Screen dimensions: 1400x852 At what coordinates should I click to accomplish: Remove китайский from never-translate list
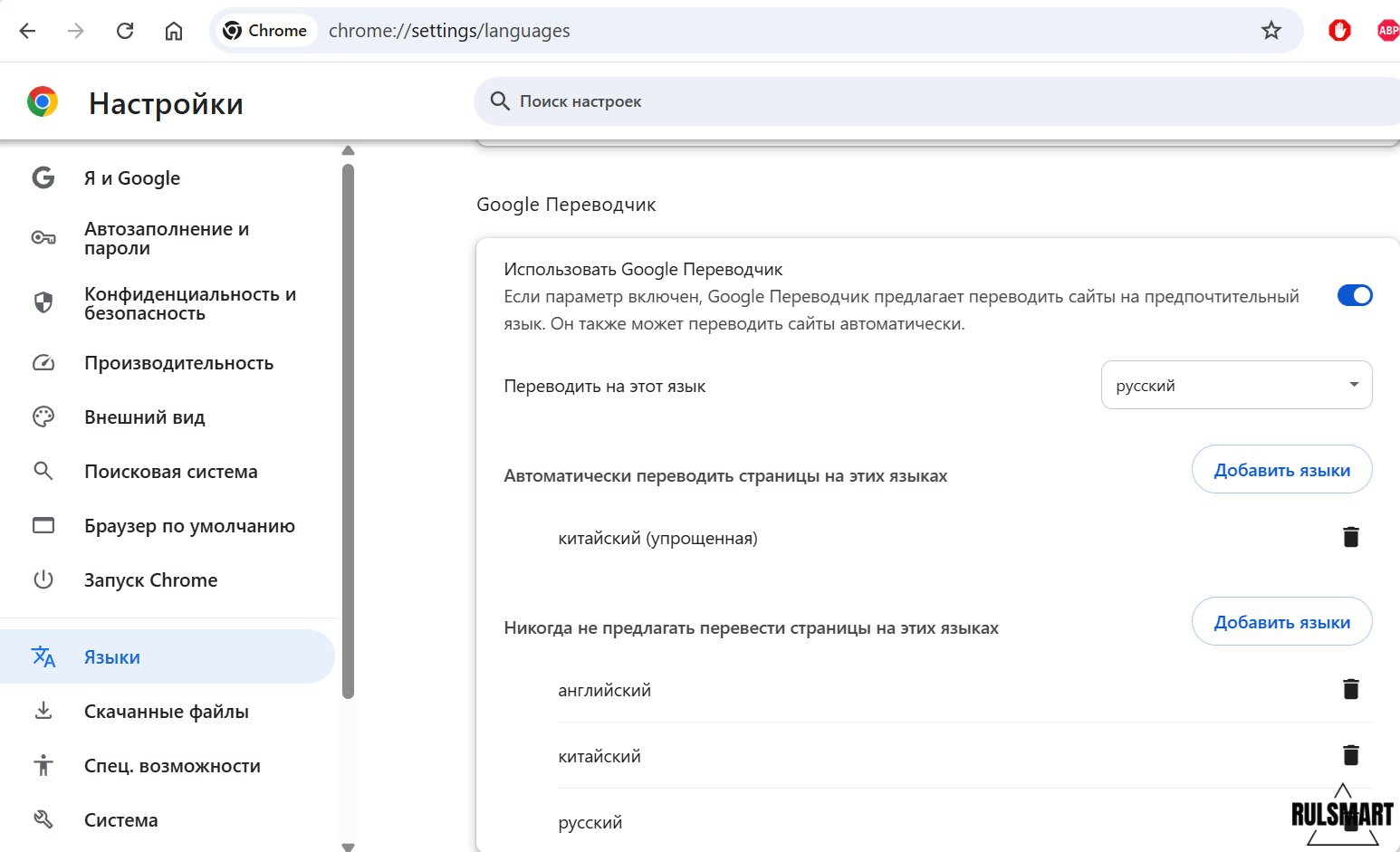coord(1350,755)
